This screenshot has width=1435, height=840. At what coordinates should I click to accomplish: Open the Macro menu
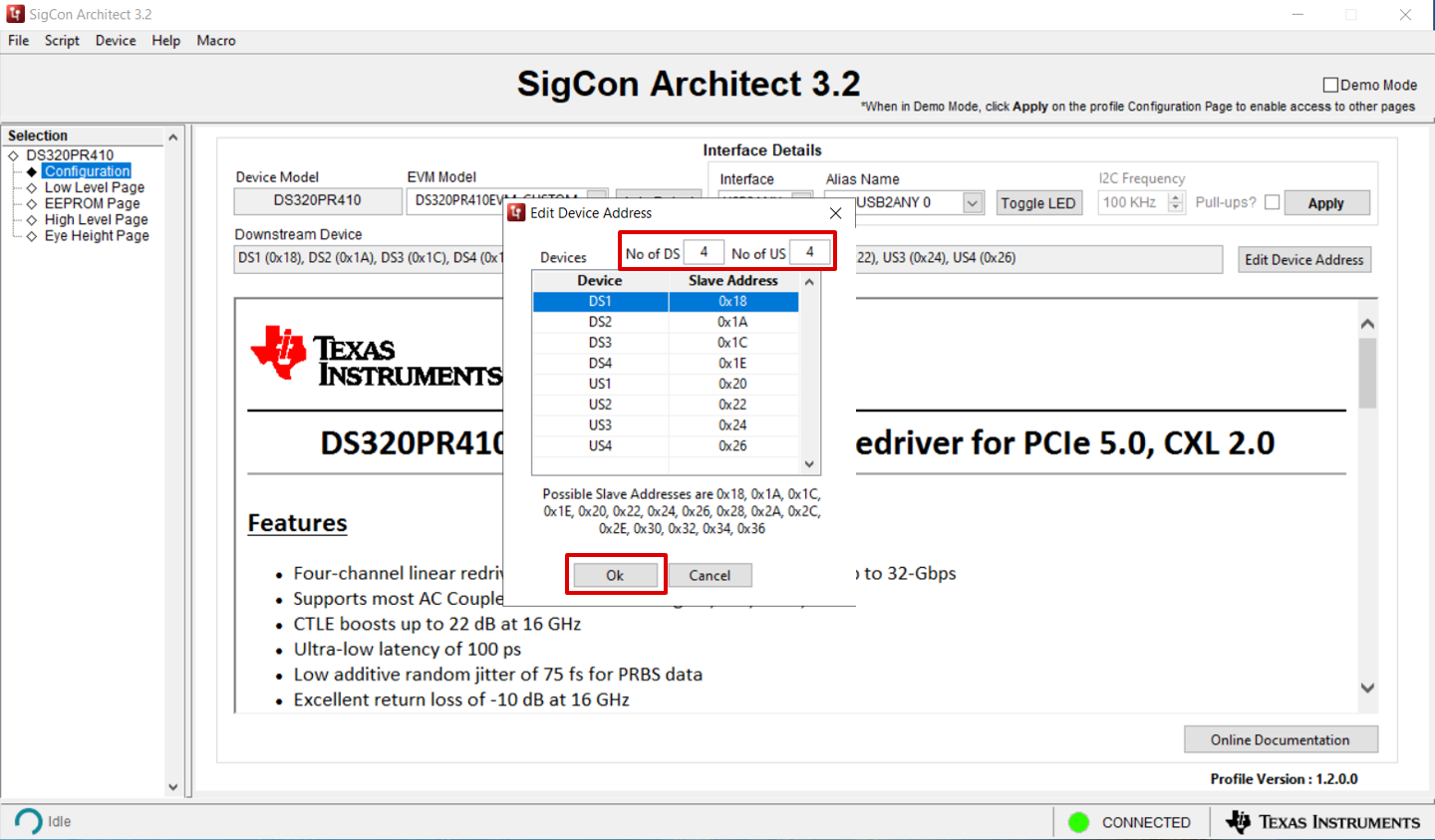216,41
